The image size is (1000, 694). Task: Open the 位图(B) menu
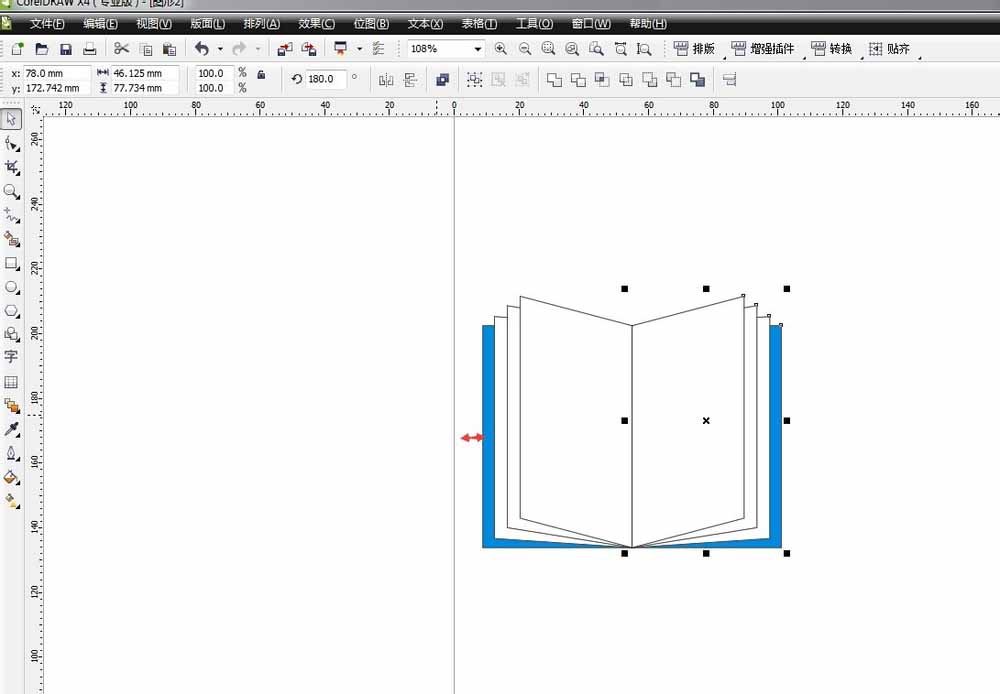click(x=371, y=23)
